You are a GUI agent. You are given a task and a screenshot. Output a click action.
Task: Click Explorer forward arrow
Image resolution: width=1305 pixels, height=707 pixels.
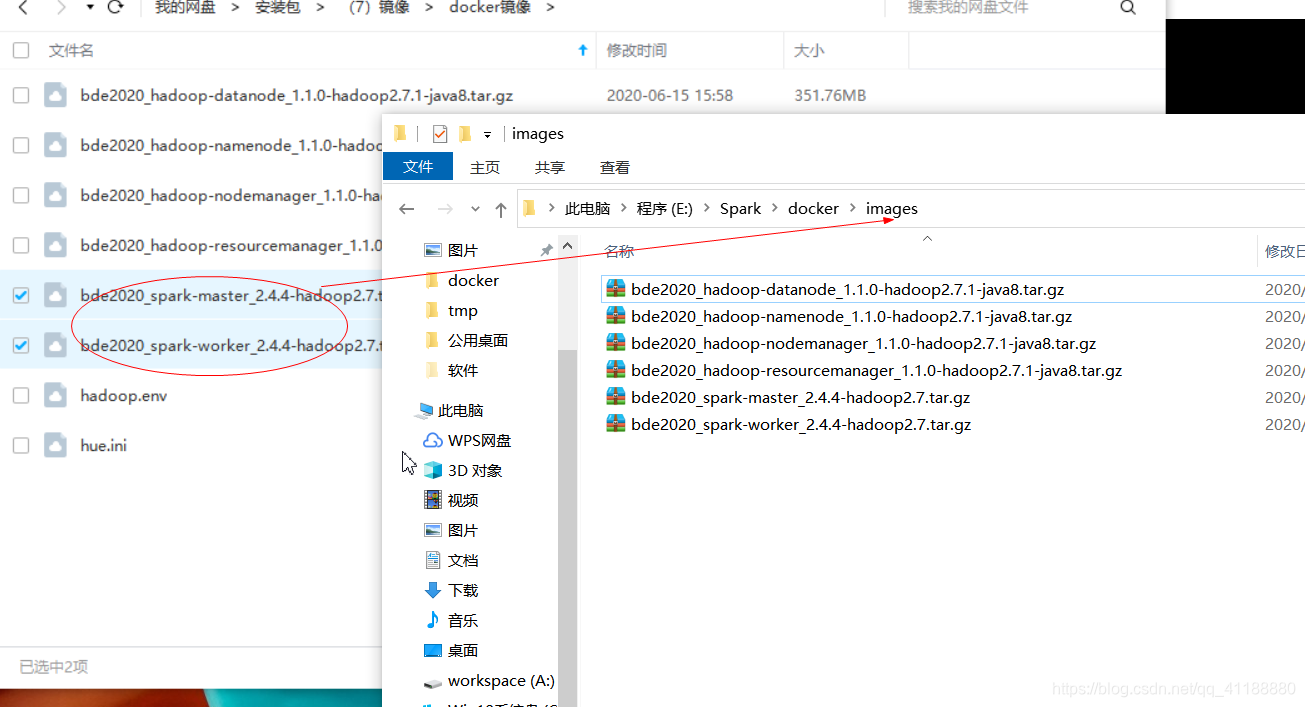pyautogui.click(x=446, y=209)
